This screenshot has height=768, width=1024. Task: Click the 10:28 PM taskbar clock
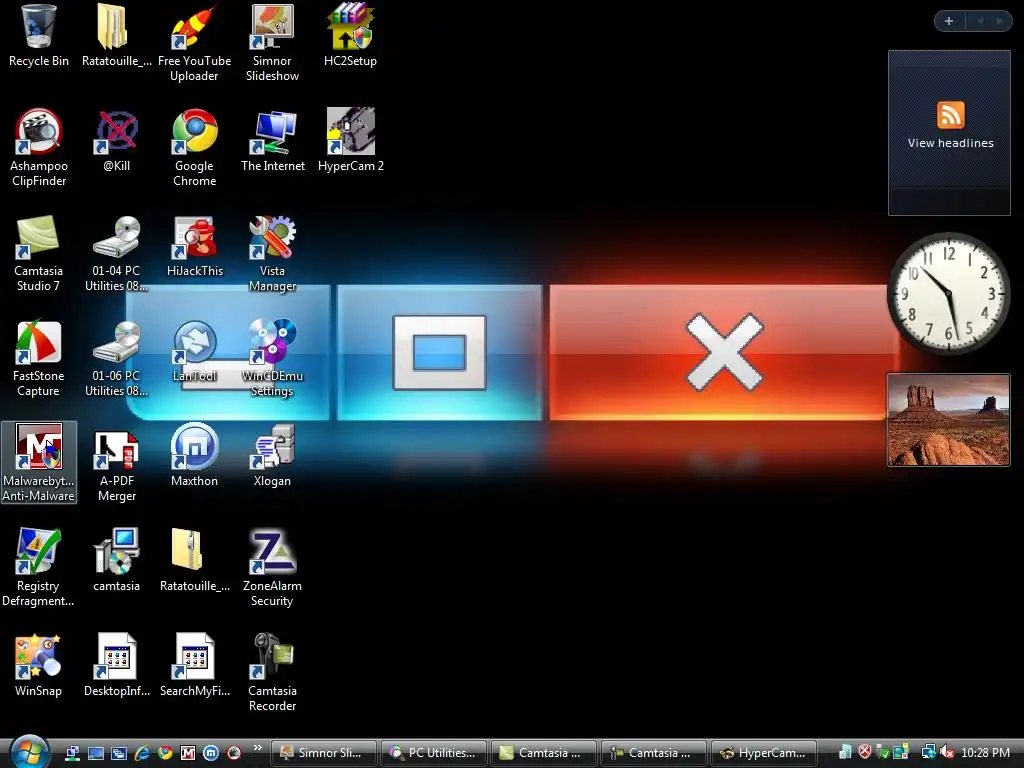(985, 753)
